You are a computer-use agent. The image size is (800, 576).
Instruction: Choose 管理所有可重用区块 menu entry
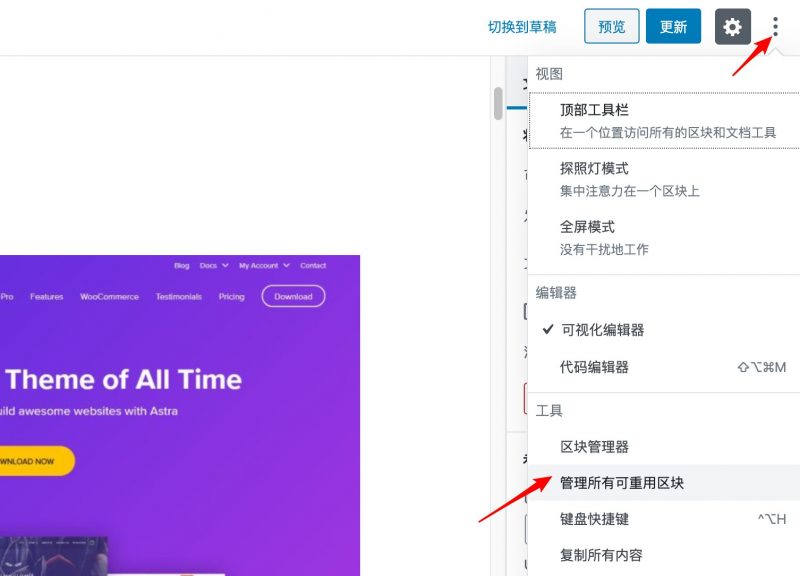pyautogui.click(x=665, y=483)
